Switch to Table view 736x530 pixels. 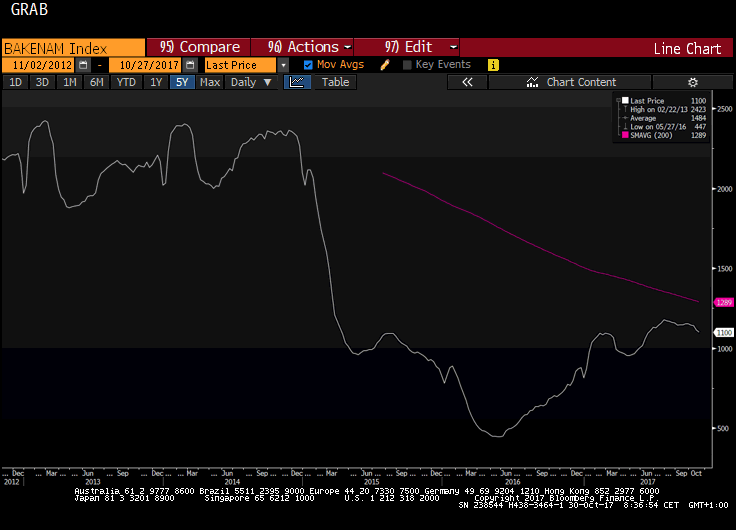(335, 82)
